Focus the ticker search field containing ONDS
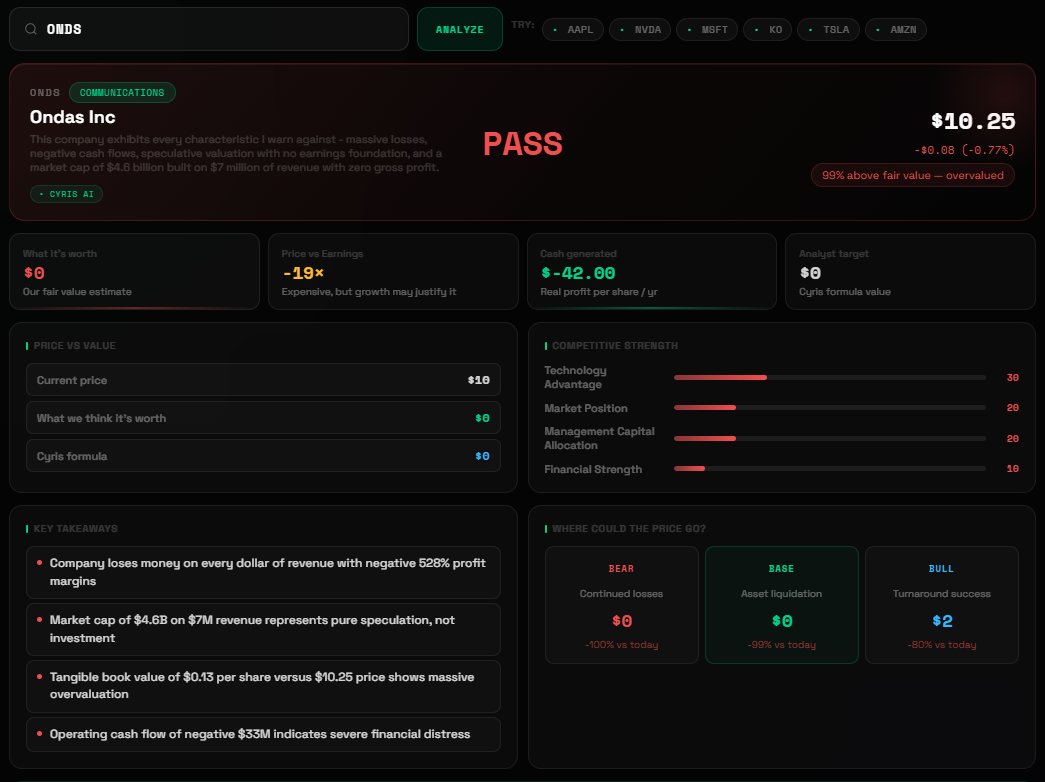This screenshot has width=1045, height=782. [x=209, y=29]
